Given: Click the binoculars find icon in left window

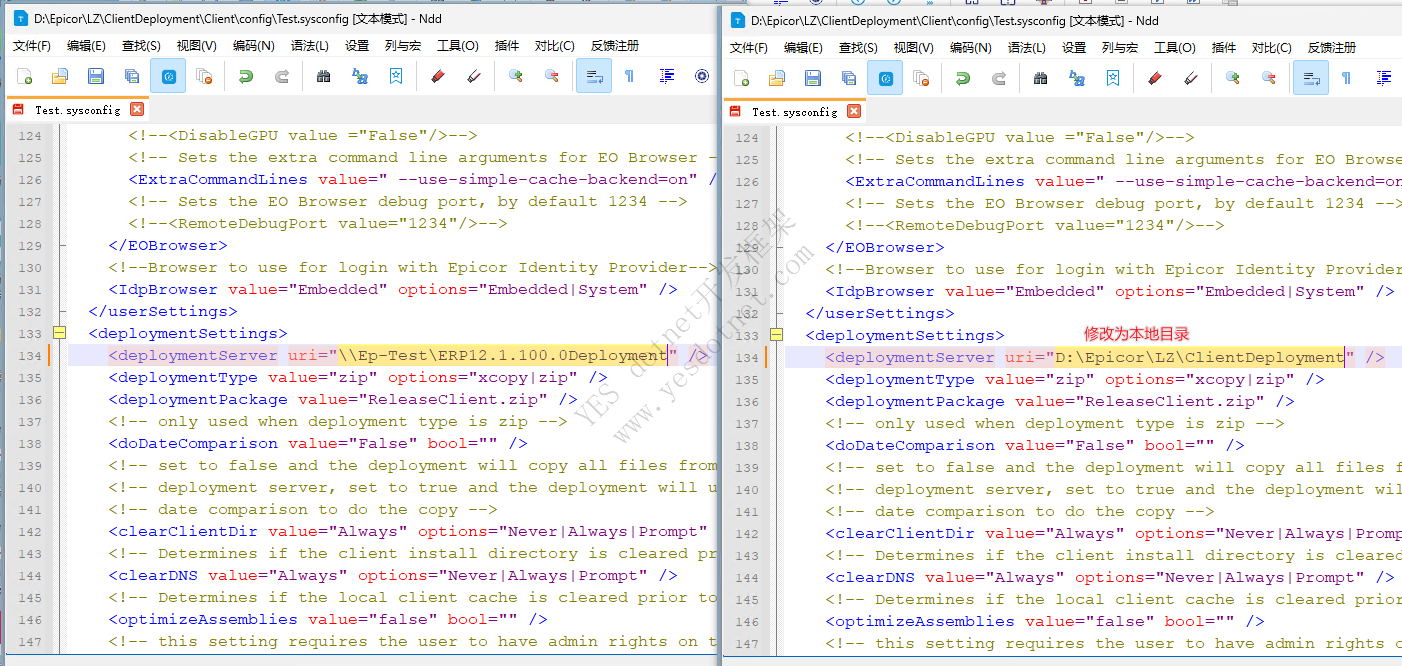Looking at the screenshot, I should (x=323, y=76).
